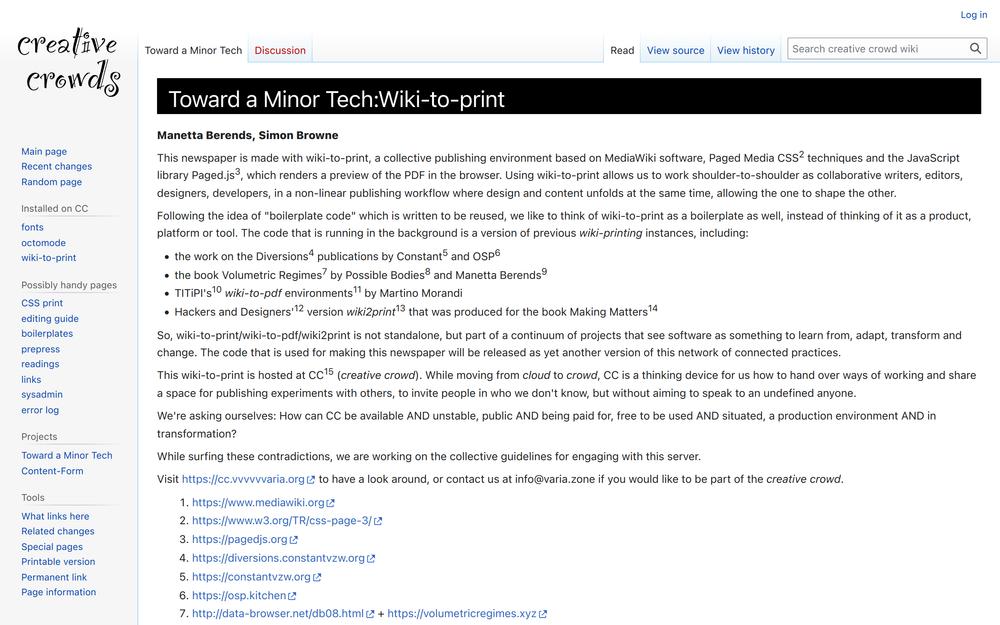Screen dimensions: 1000x625
Task: Open the View source tab
Action: pos(675,50)
